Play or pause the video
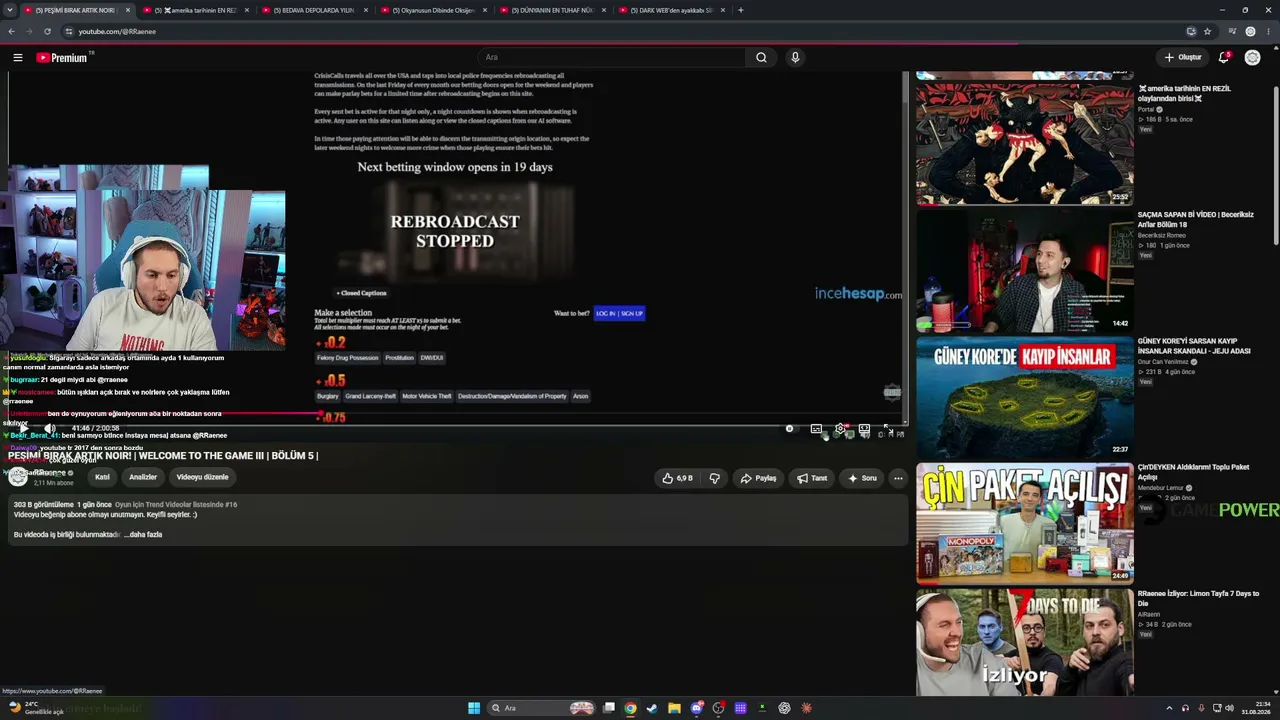The width and height of the screenshot is (1280, 720). pos(24,428)
